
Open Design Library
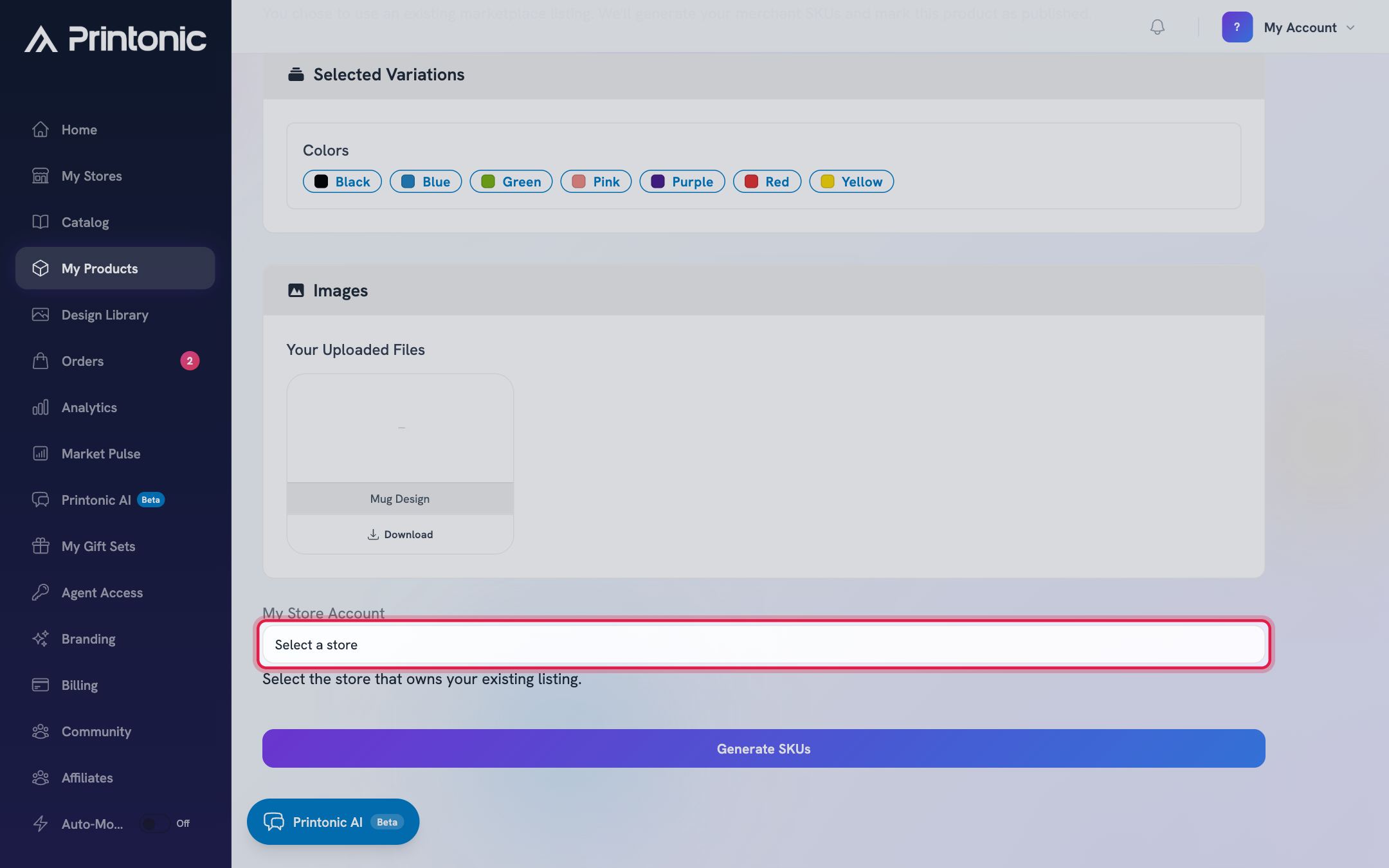(x=115, y=314)
